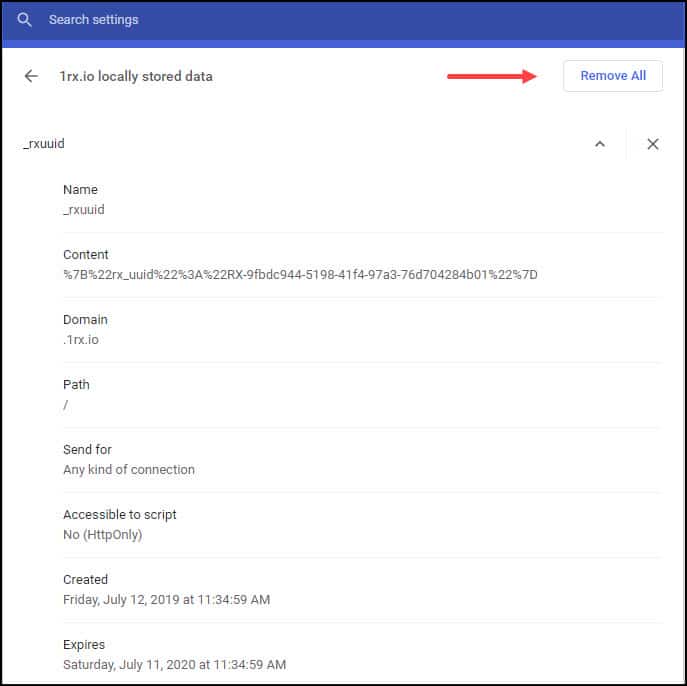Screen dimensions: 687x686
Task: Click the Remove All button
Action: (x=613, y=76)
